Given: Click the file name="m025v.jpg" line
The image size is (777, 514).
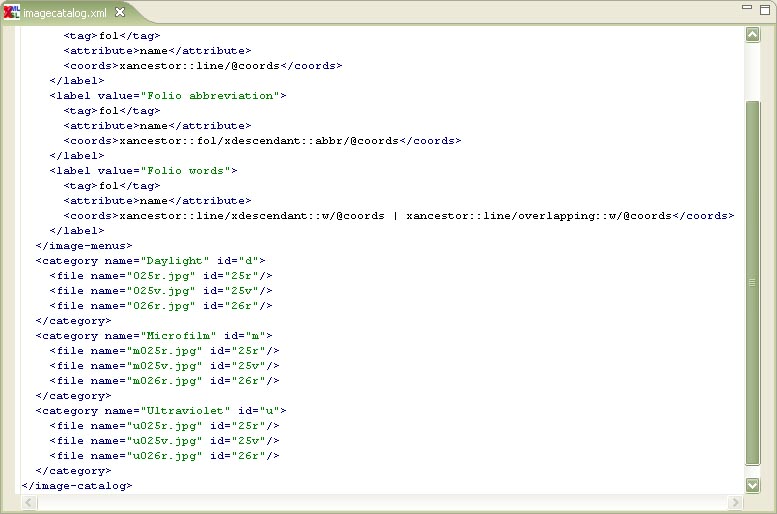Looking at the screenshot, I should click(164, 366).
